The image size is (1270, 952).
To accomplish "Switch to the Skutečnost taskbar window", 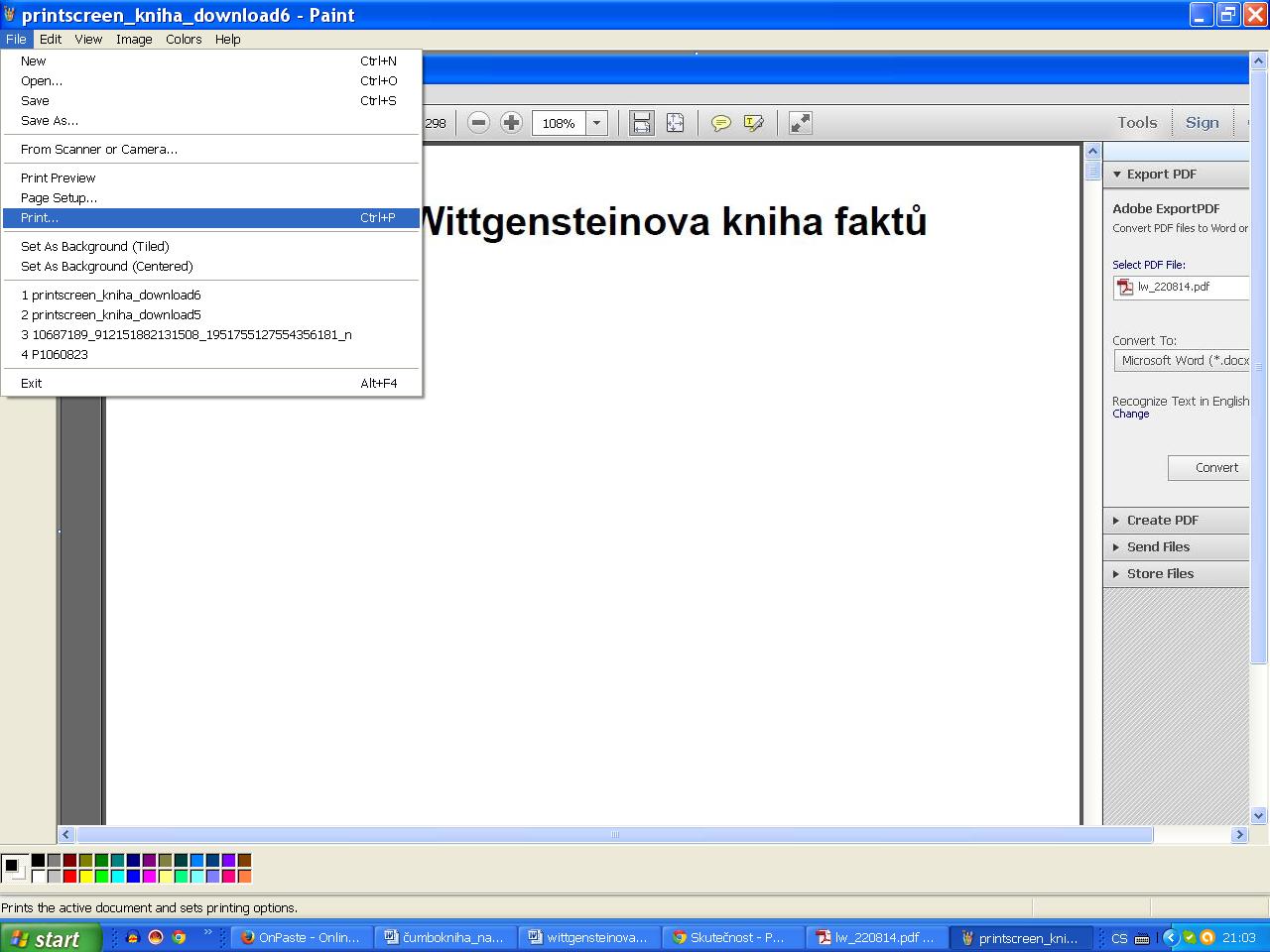I will (x=732, y=937).
